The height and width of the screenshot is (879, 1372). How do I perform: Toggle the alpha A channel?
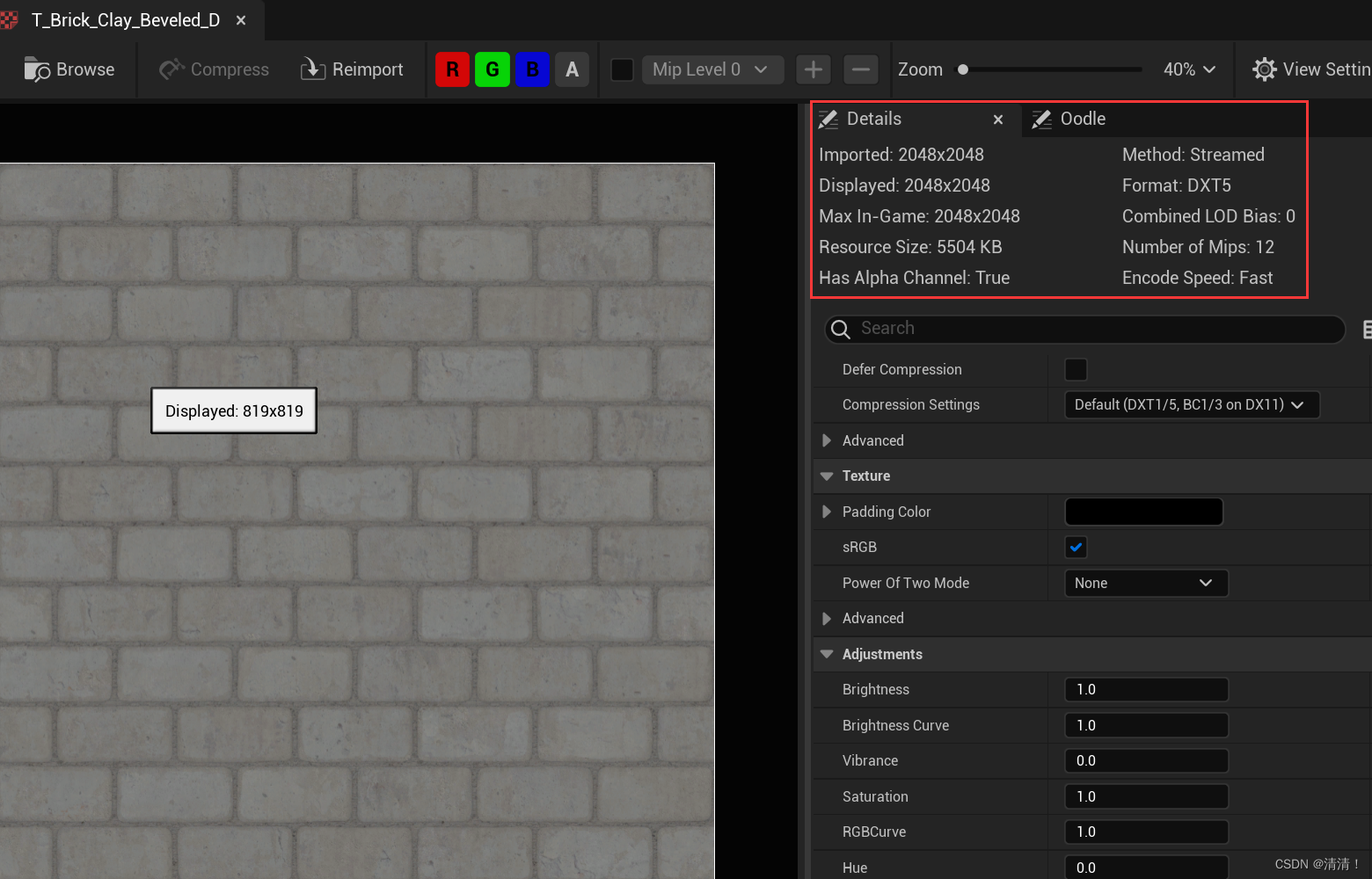pos(572,69)
